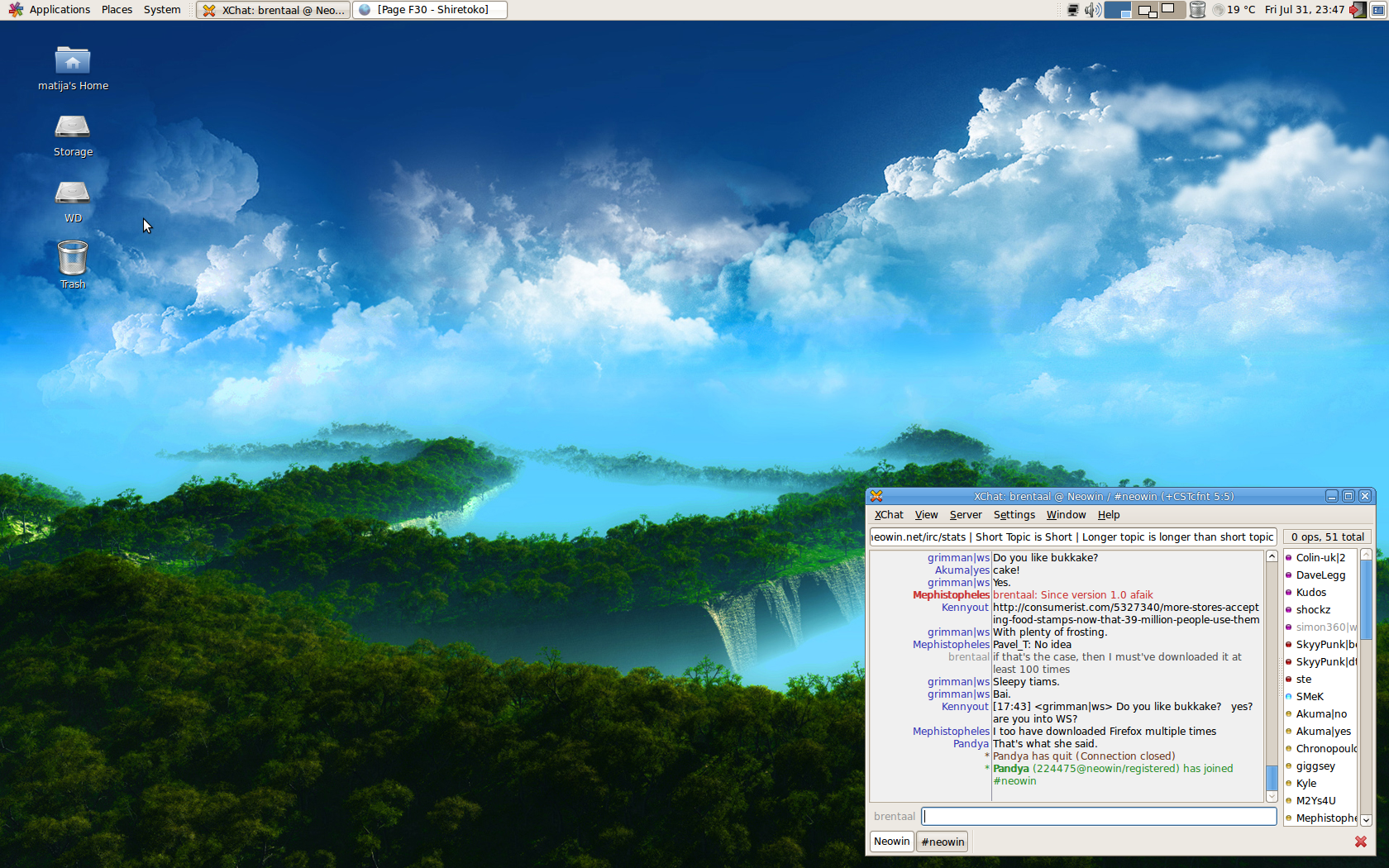Screen dimensions: 1389x868
Task: Open matija's Home folder icon
Action: [x=73, y=61]
